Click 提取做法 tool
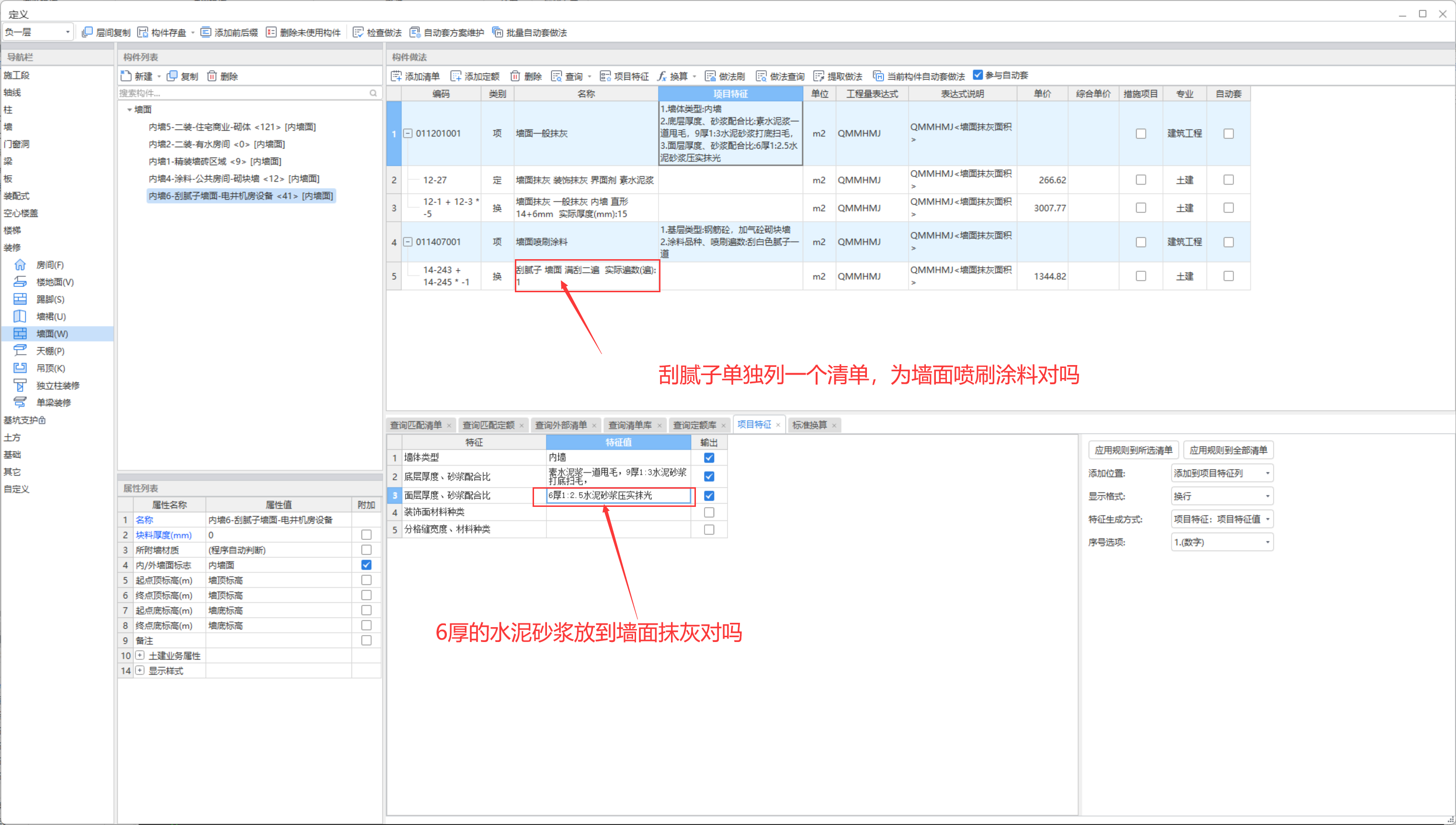The height and width of the screenshot is (825, 1456). pos(838,76)
